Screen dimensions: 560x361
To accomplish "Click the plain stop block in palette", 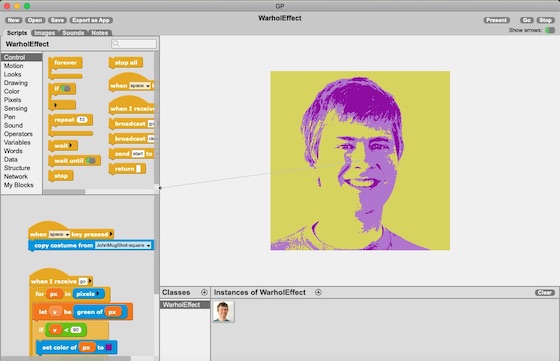I will (61, 176).
